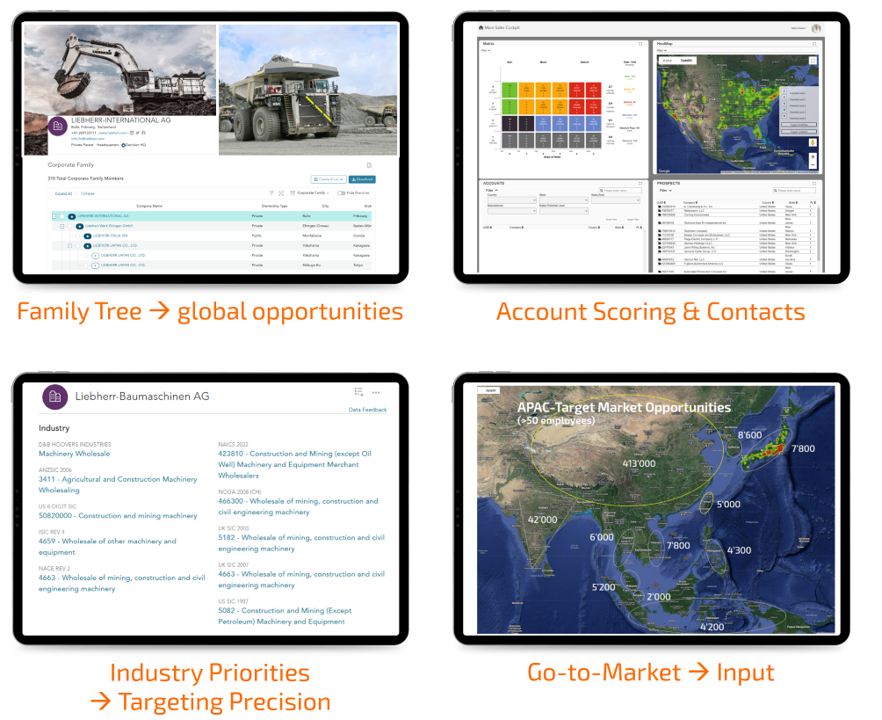Collapse the Liebherr-International AG tree row
The height and width of the screenshot is (720, 882).
(x=55, y=216)
